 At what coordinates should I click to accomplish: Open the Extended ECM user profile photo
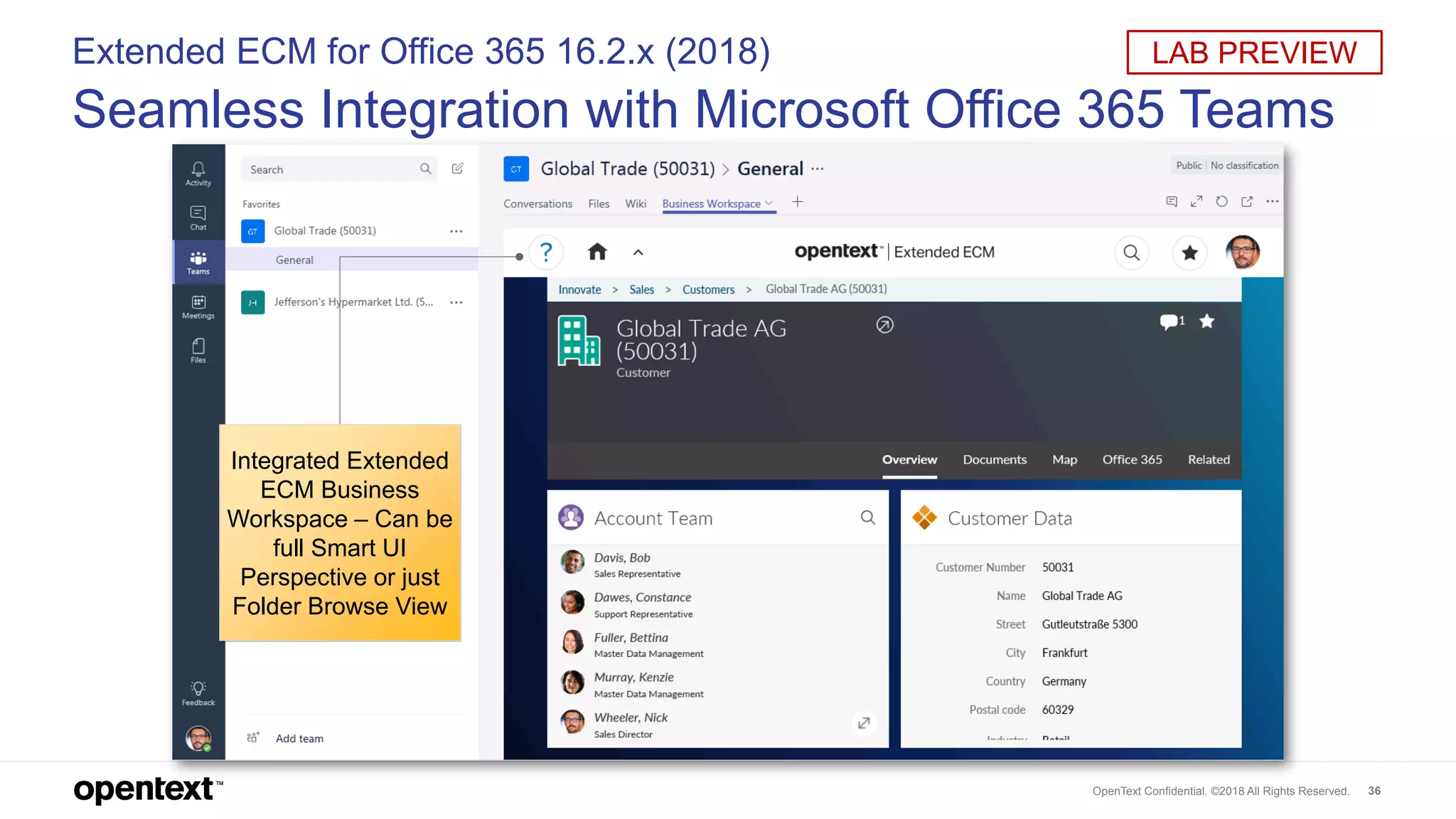1243,252
